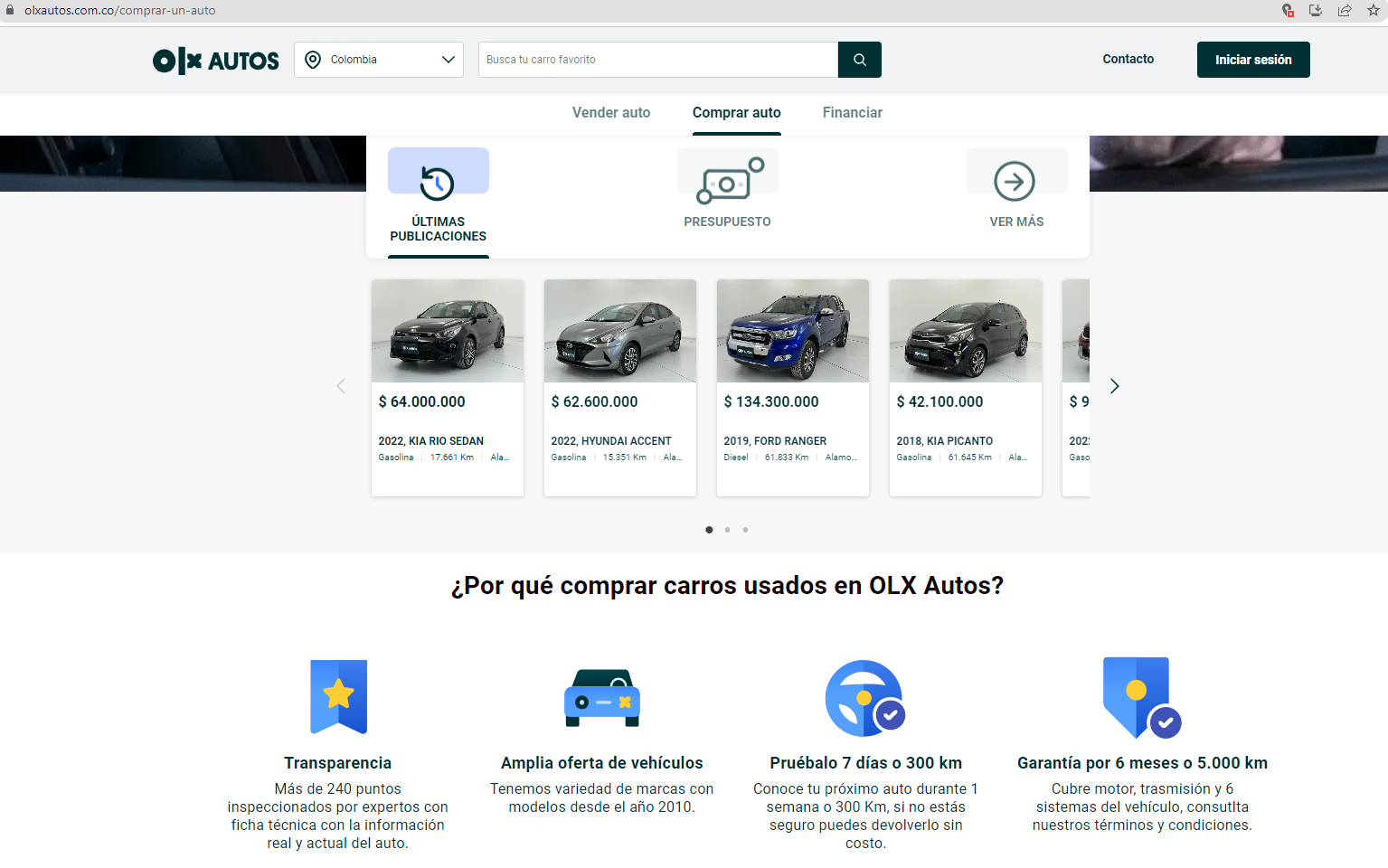
Task: Go back in carousel with left chevron
Action: pyautogui.click(x=341, y=385)
